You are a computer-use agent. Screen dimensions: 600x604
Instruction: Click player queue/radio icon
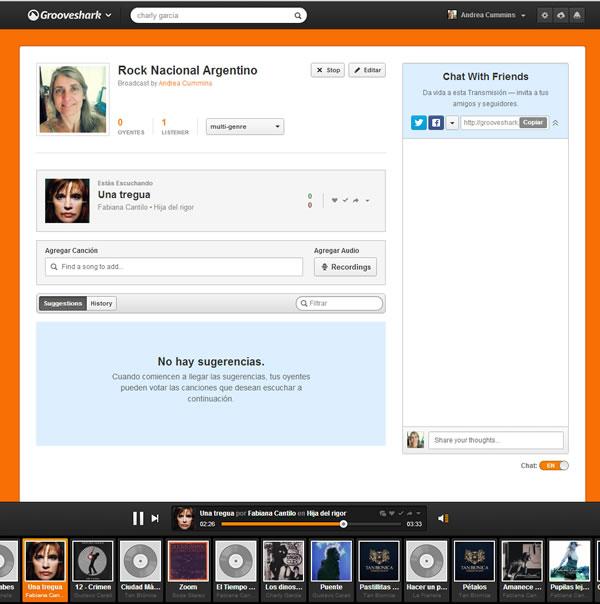pyautogui.click(x=382, y=513)
